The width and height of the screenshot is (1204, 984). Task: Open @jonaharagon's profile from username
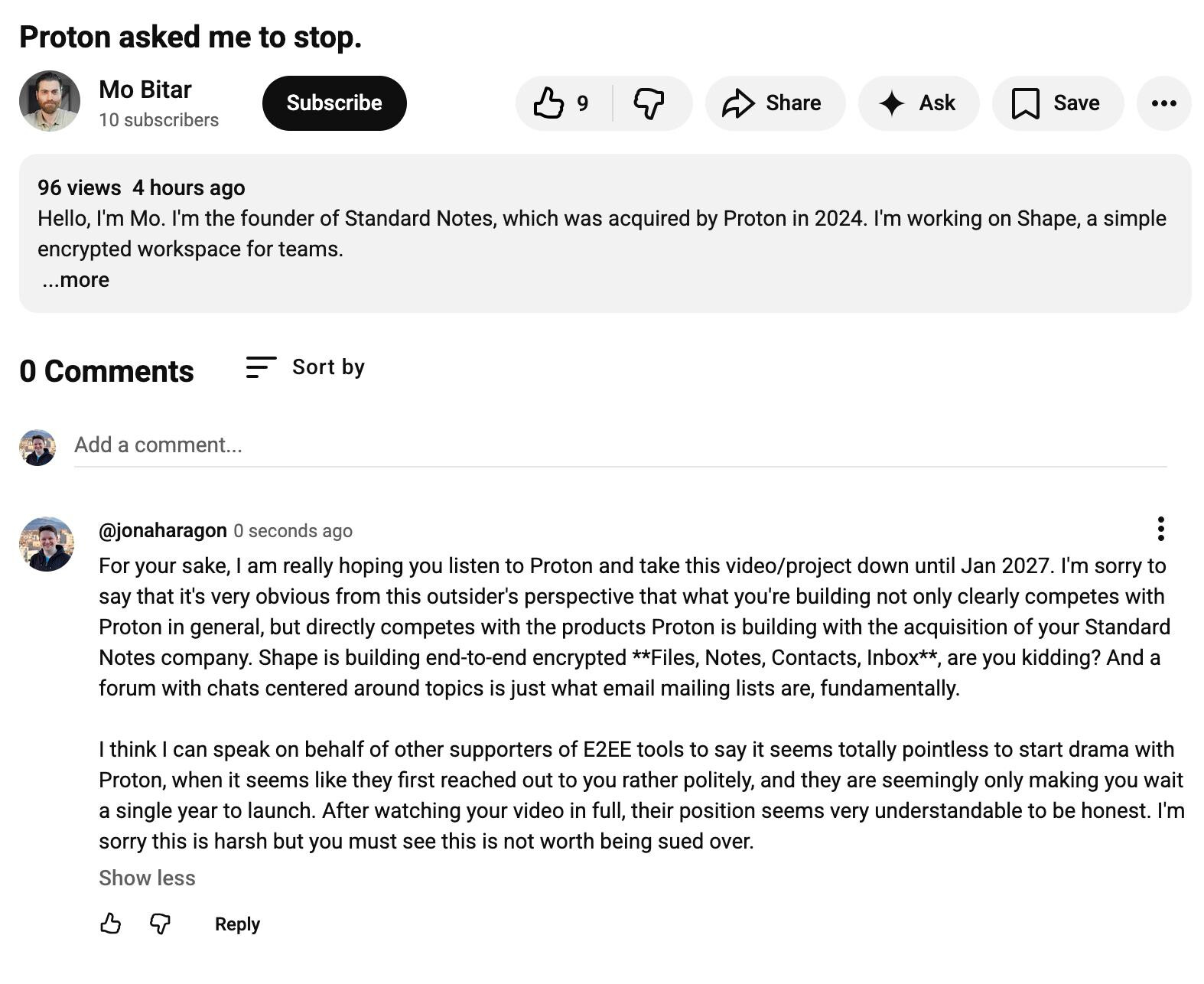[x=163, y=530]
